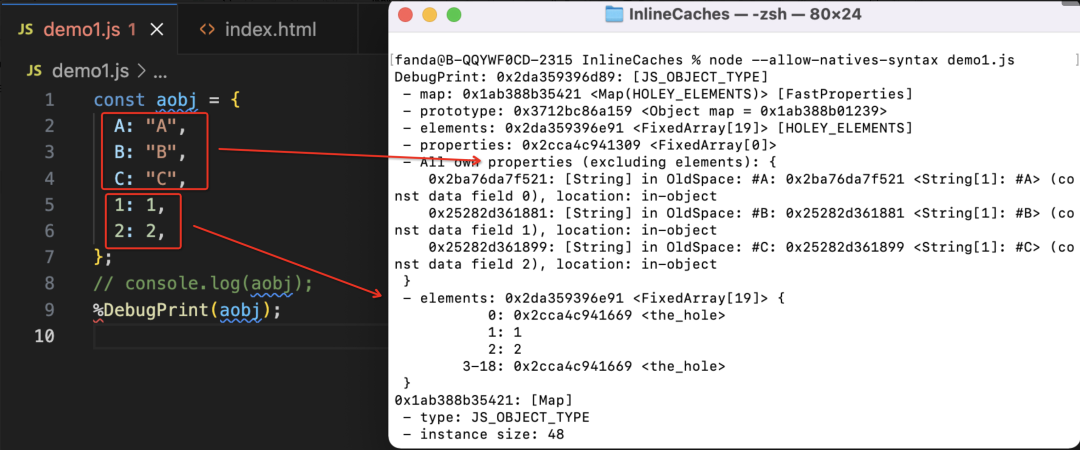Click line number 1 in the gutter
The height and width of the screenshot is (450, 1080).
coord(49,100)
